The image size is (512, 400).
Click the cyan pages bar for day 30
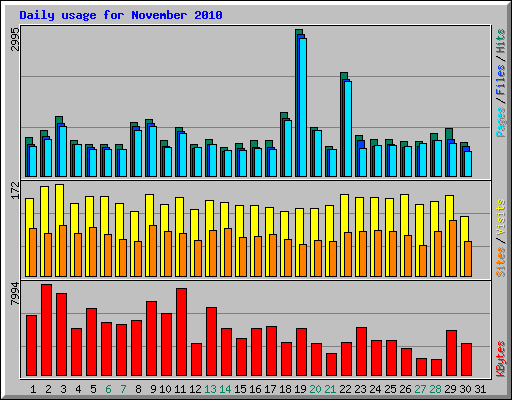click(468, 164)
